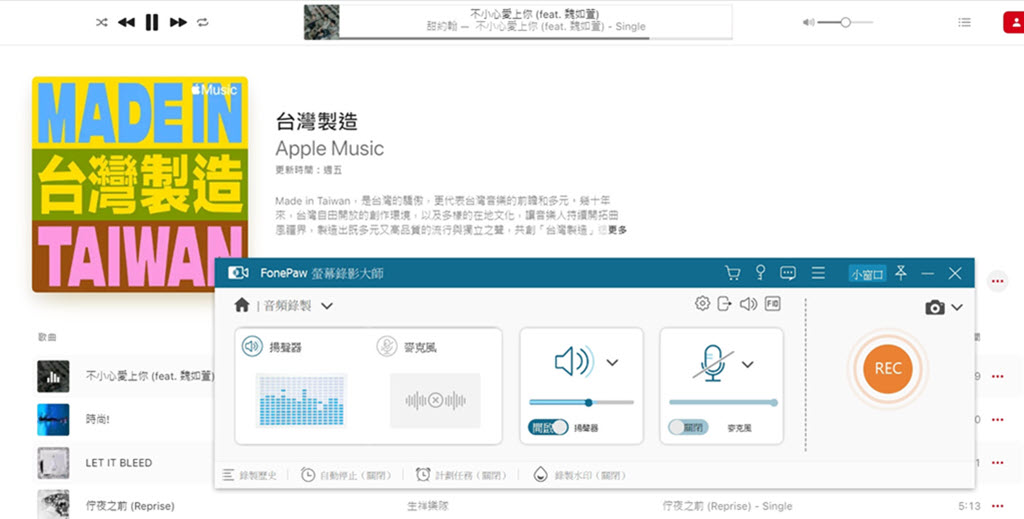The width and height of the screenshot is (1024, 519).
Task: Skip to the previous track
Action: 126,22
